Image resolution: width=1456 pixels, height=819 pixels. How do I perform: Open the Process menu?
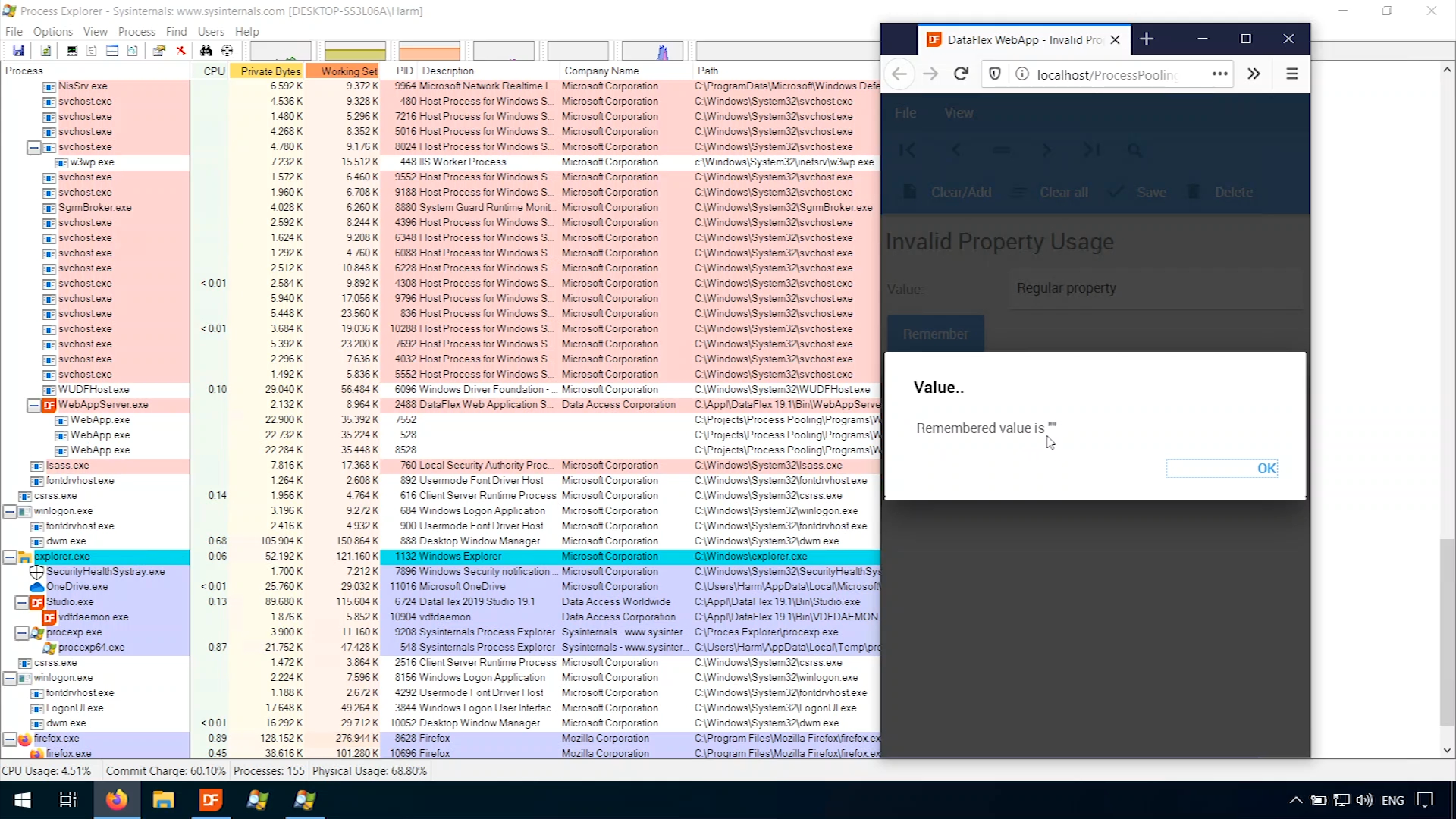[x=136, y=32]
